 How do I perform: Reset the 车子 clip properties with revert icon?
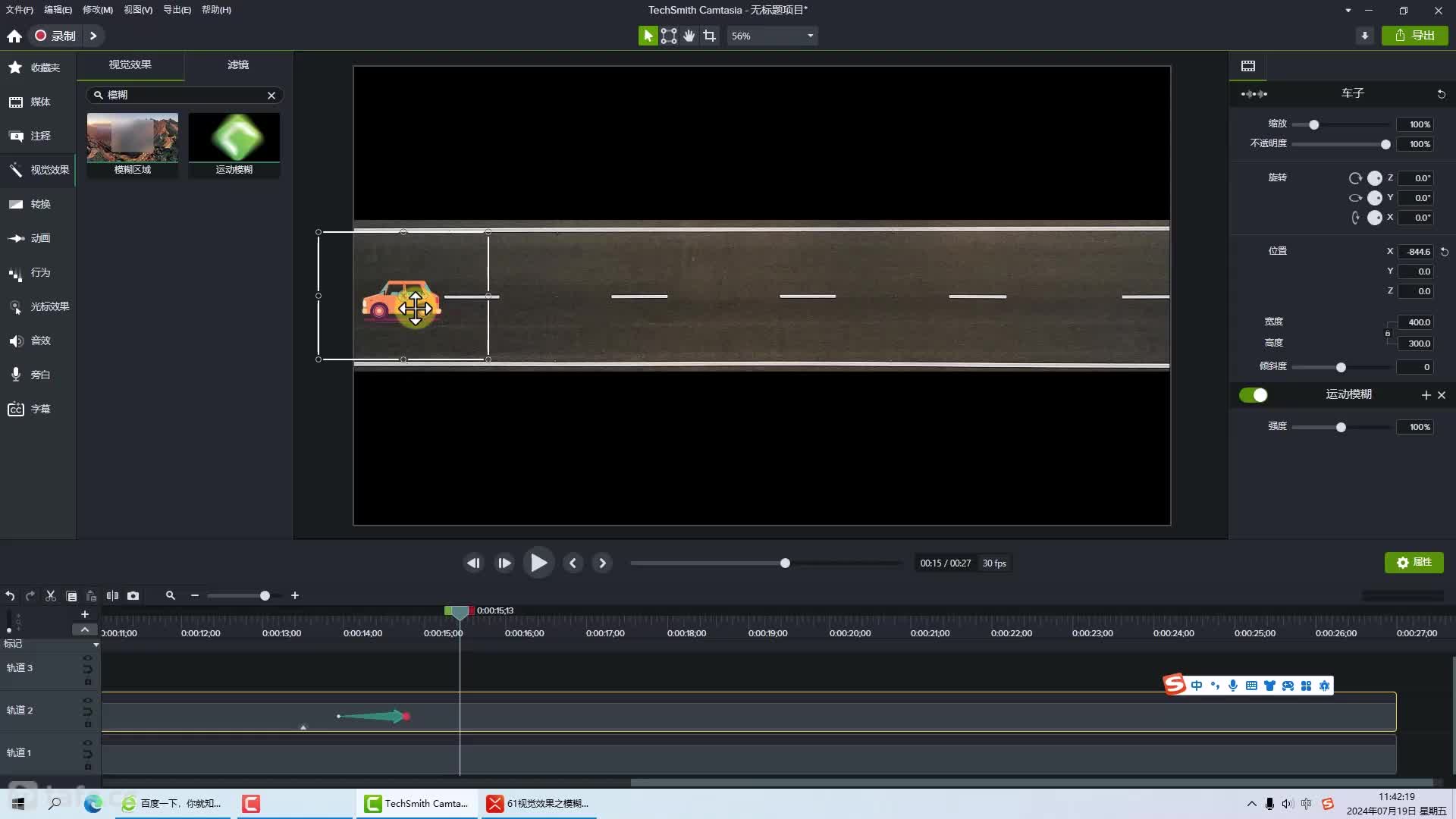[1442, 94]
